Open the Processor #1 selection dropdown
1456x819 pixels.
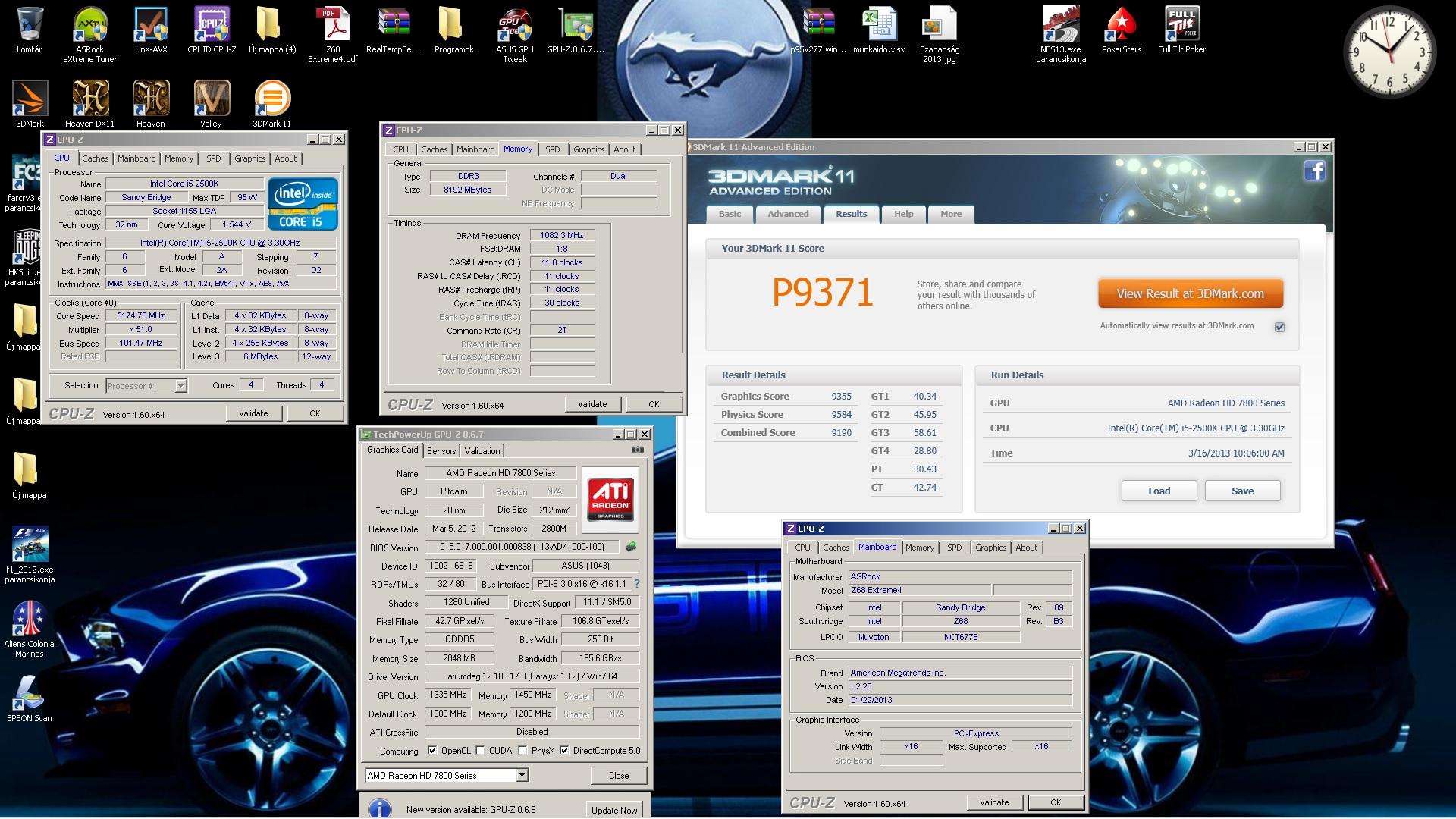point(180,386)
